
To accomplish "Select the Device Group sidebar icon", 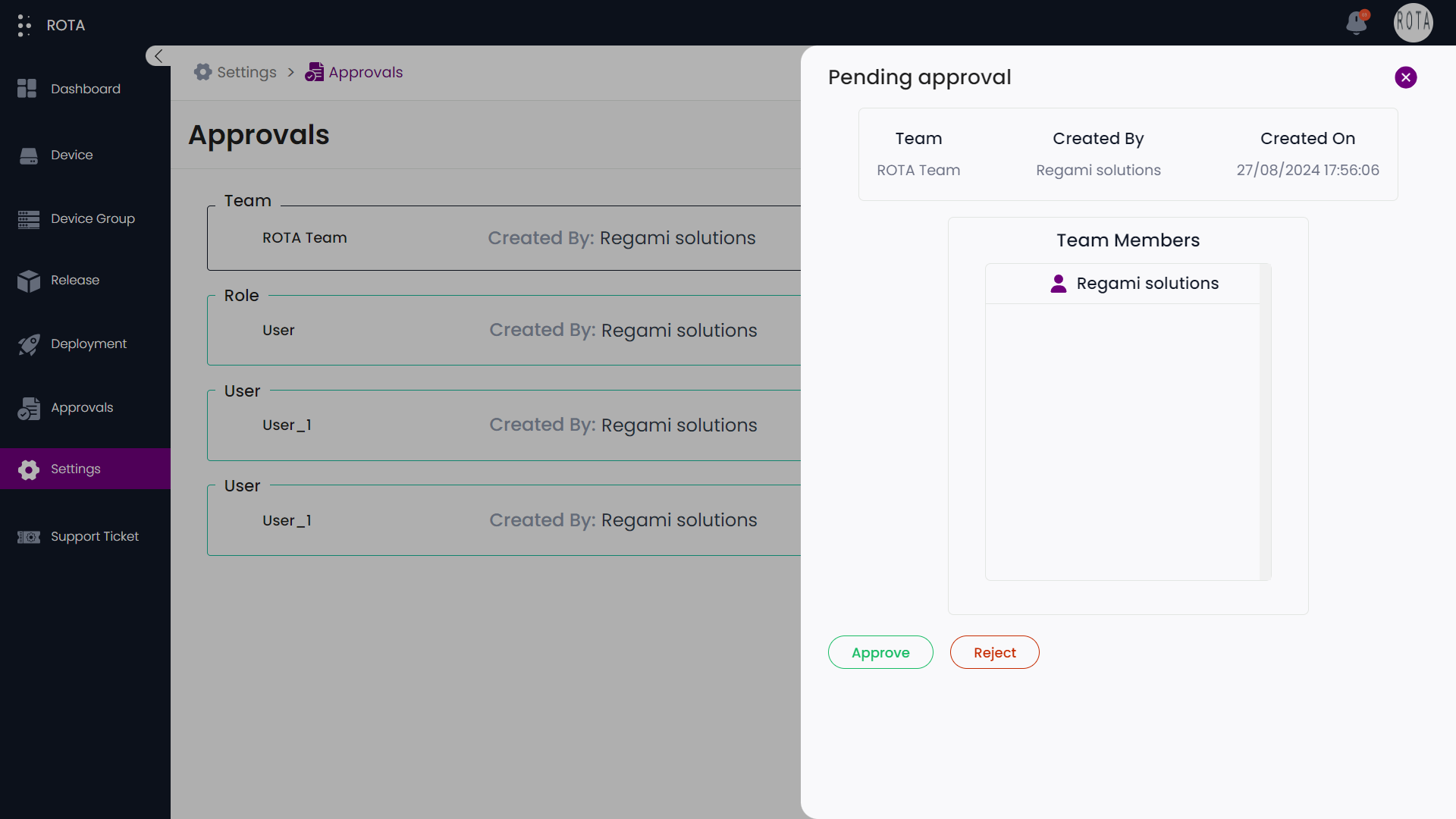I will (29, 219).
